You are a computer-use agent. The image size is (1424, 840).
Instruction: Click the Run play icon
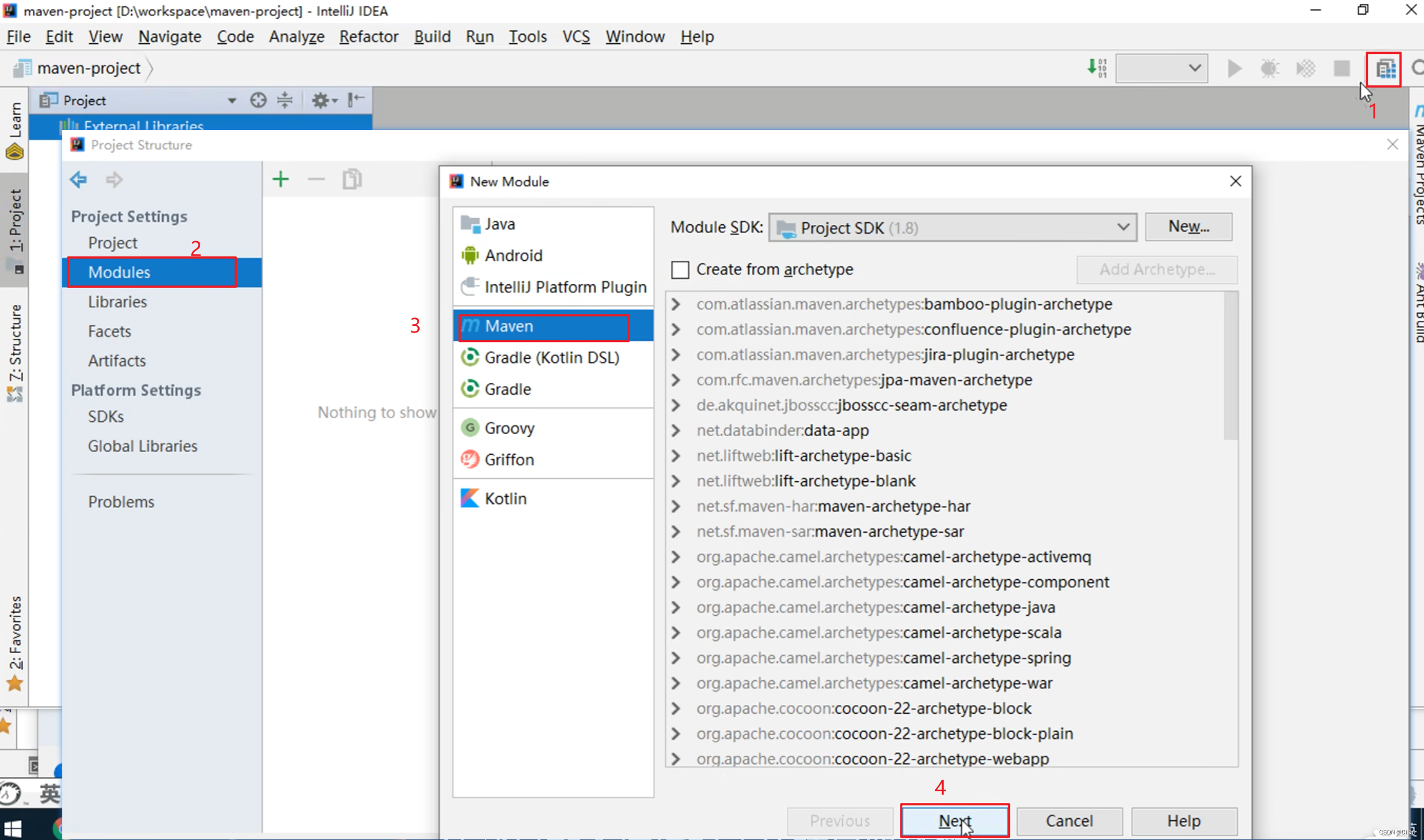(1234, 68)
